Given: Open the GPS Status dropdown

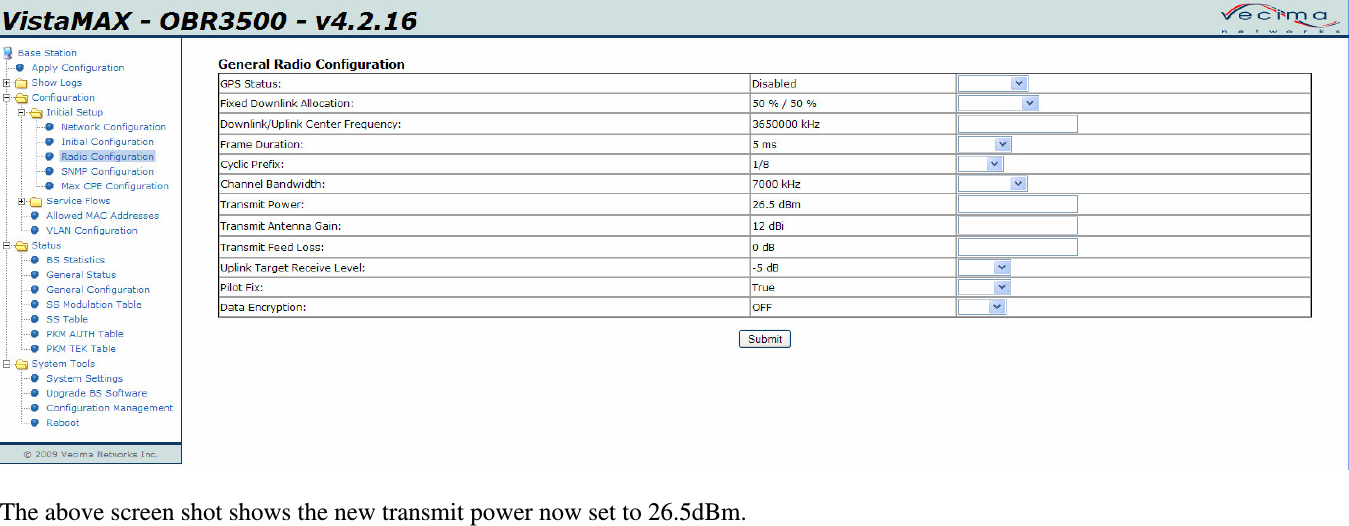Looking at the screenshot, I should pos(993,84).
